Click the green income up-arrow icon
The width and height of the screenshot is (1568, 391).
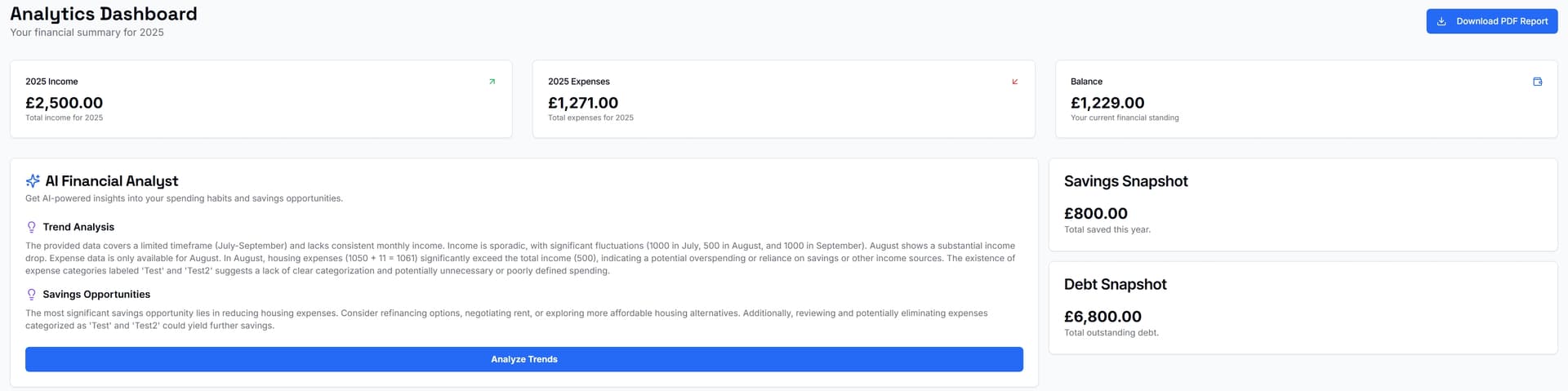(492, 82)
